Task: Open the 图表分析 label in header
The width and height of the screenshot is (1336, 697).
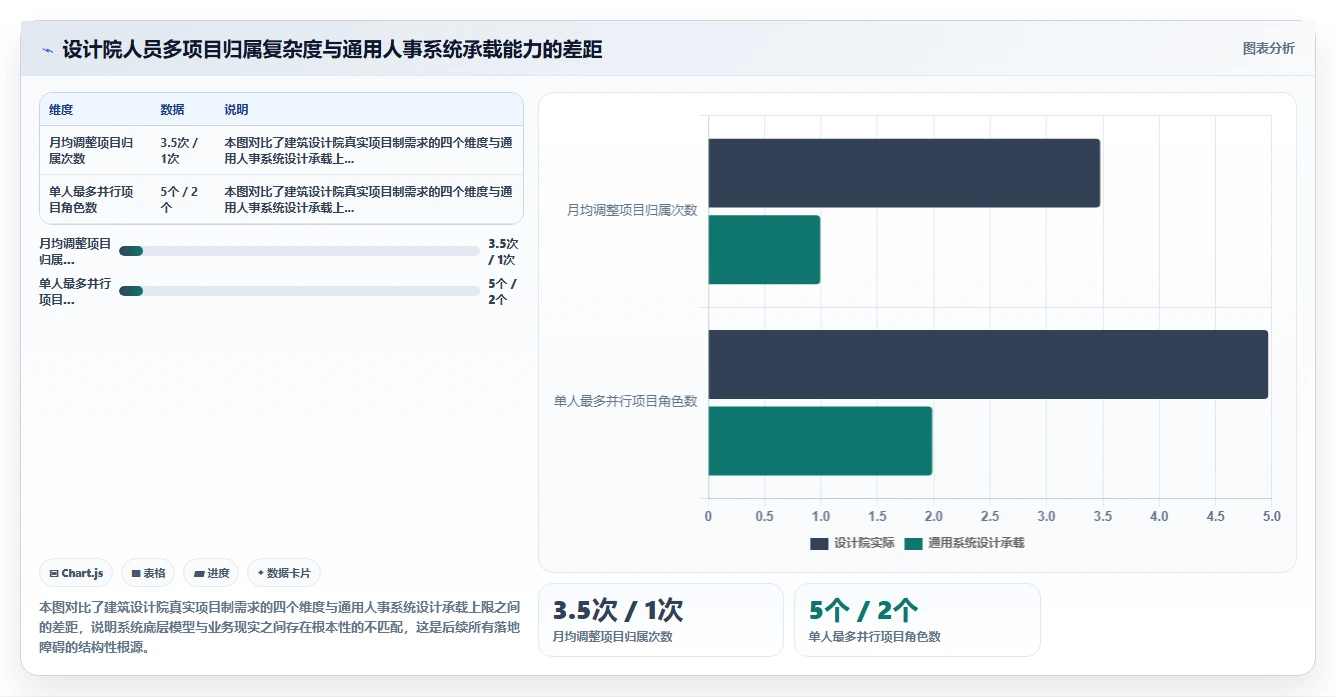Action: tap(1268, 48)
